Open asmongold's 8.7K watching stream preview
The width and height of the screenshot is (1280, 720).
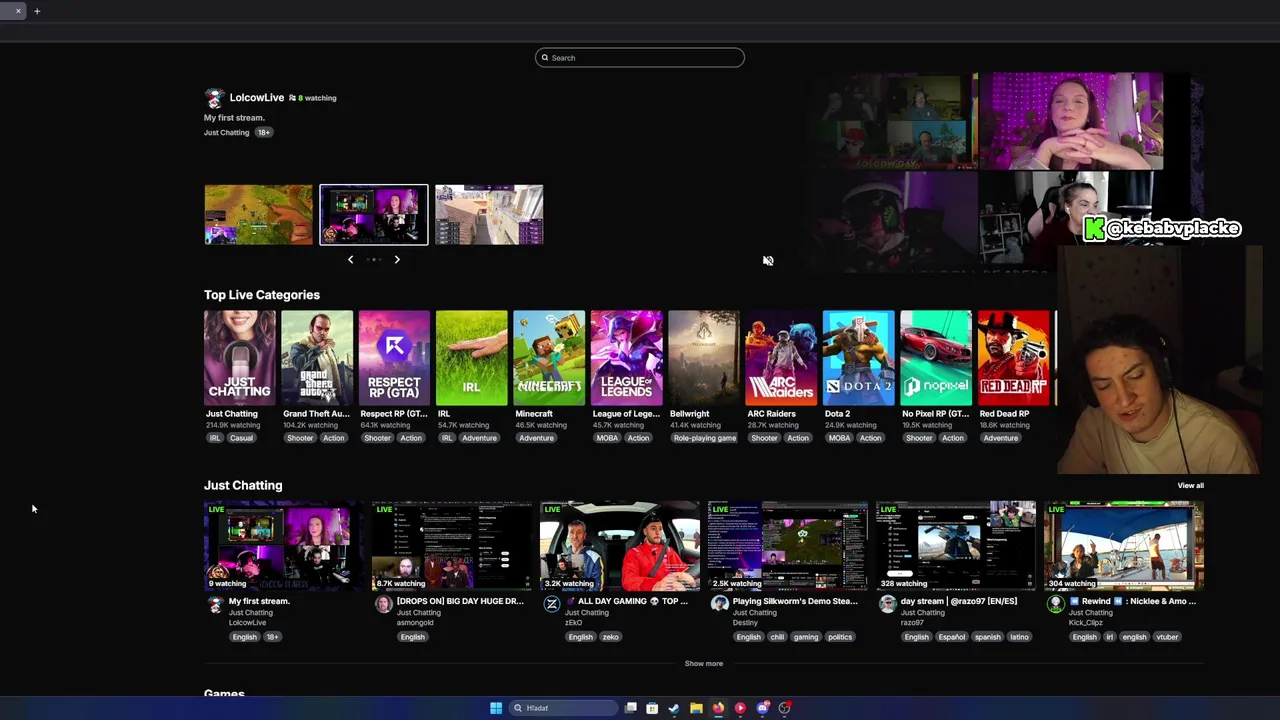452,546
